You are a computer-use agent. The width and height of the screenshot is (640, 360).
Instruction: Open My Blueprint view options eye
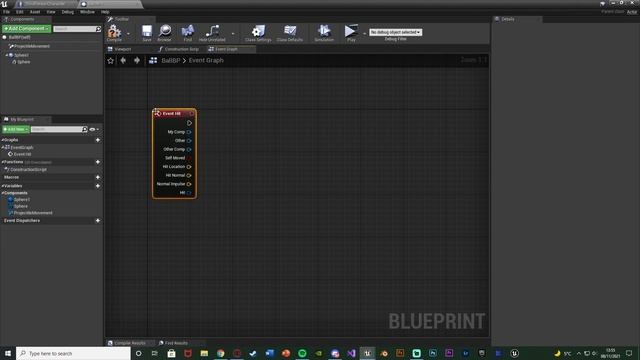pos(94,129)
